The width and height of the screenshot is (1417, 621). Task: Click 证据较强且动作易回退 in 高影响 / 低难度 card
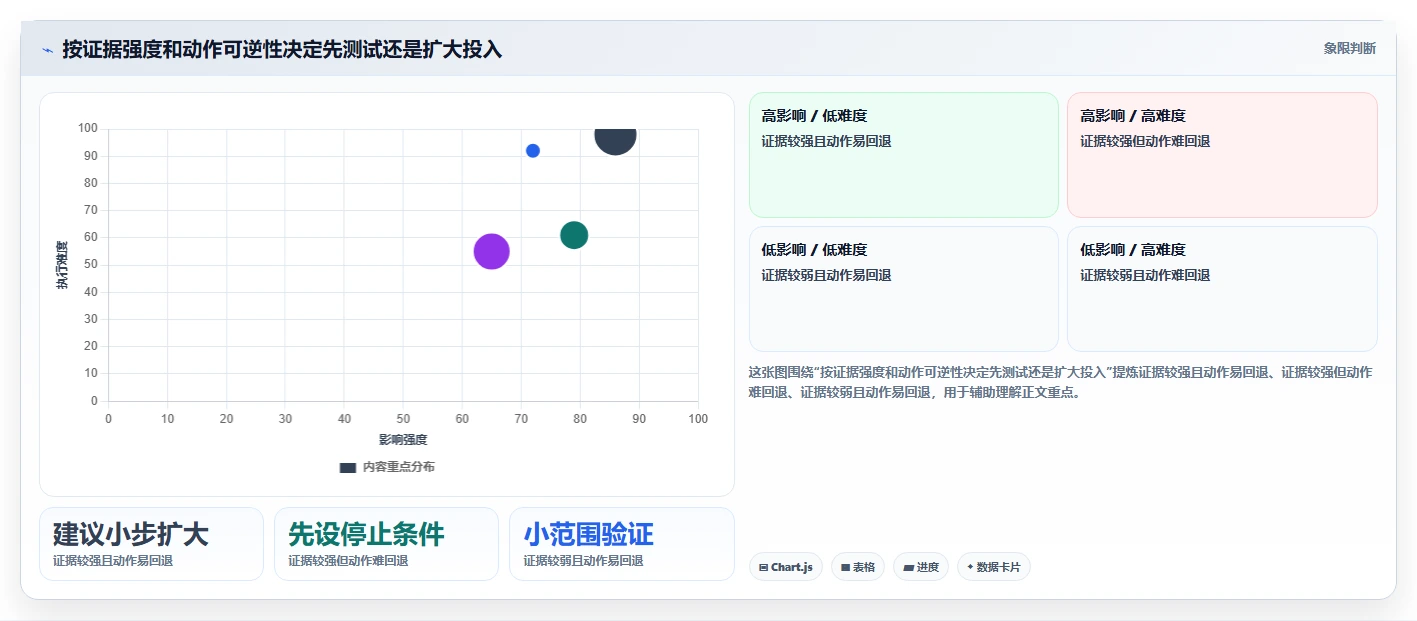pos(826,141)
